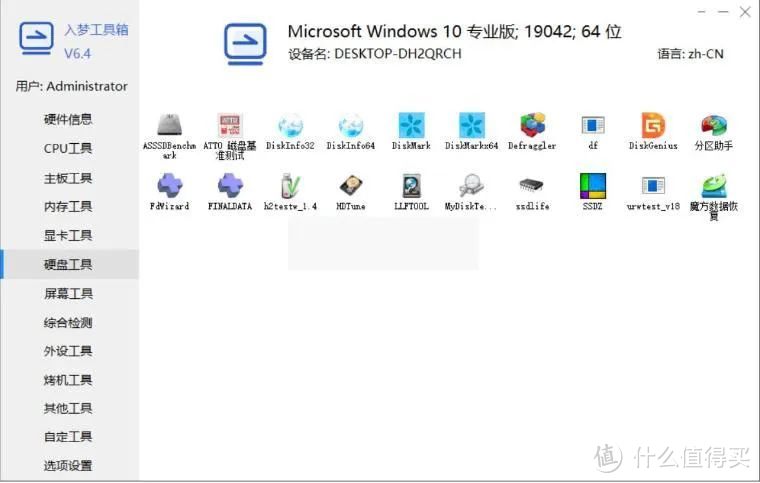Launch ssdlife tool
The height and width of the screenshot is (483, 760).
coord(532,192)
